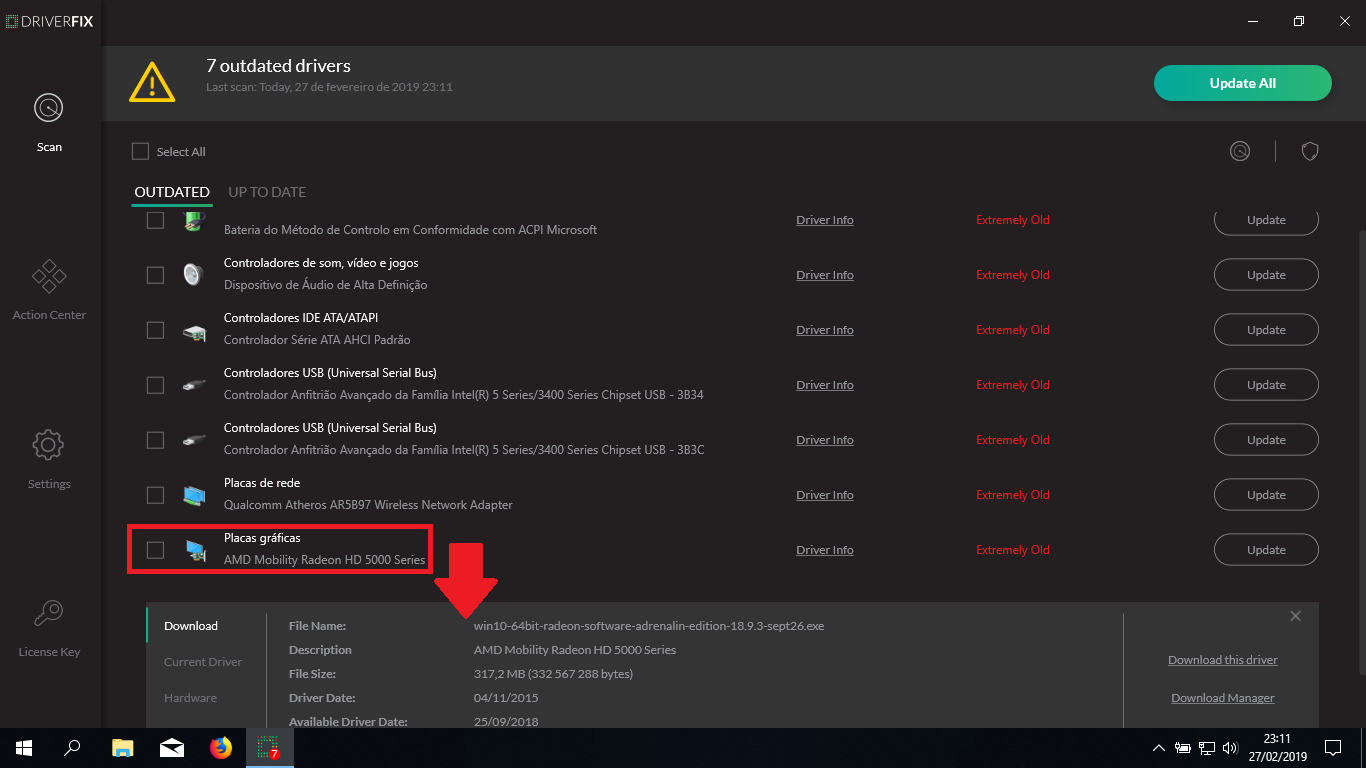The height and width of the screenshot is (768, 1366).
Task: Click the IDE ATA/ATAPI controller drive icon
Action: 194,331
